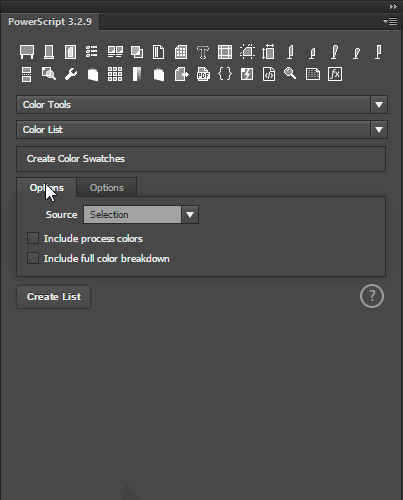Image resolution: width=403 pixels, height=500 pixels.
Task: Click the billboard stand icon in toolbar
Action: (27, 52)
